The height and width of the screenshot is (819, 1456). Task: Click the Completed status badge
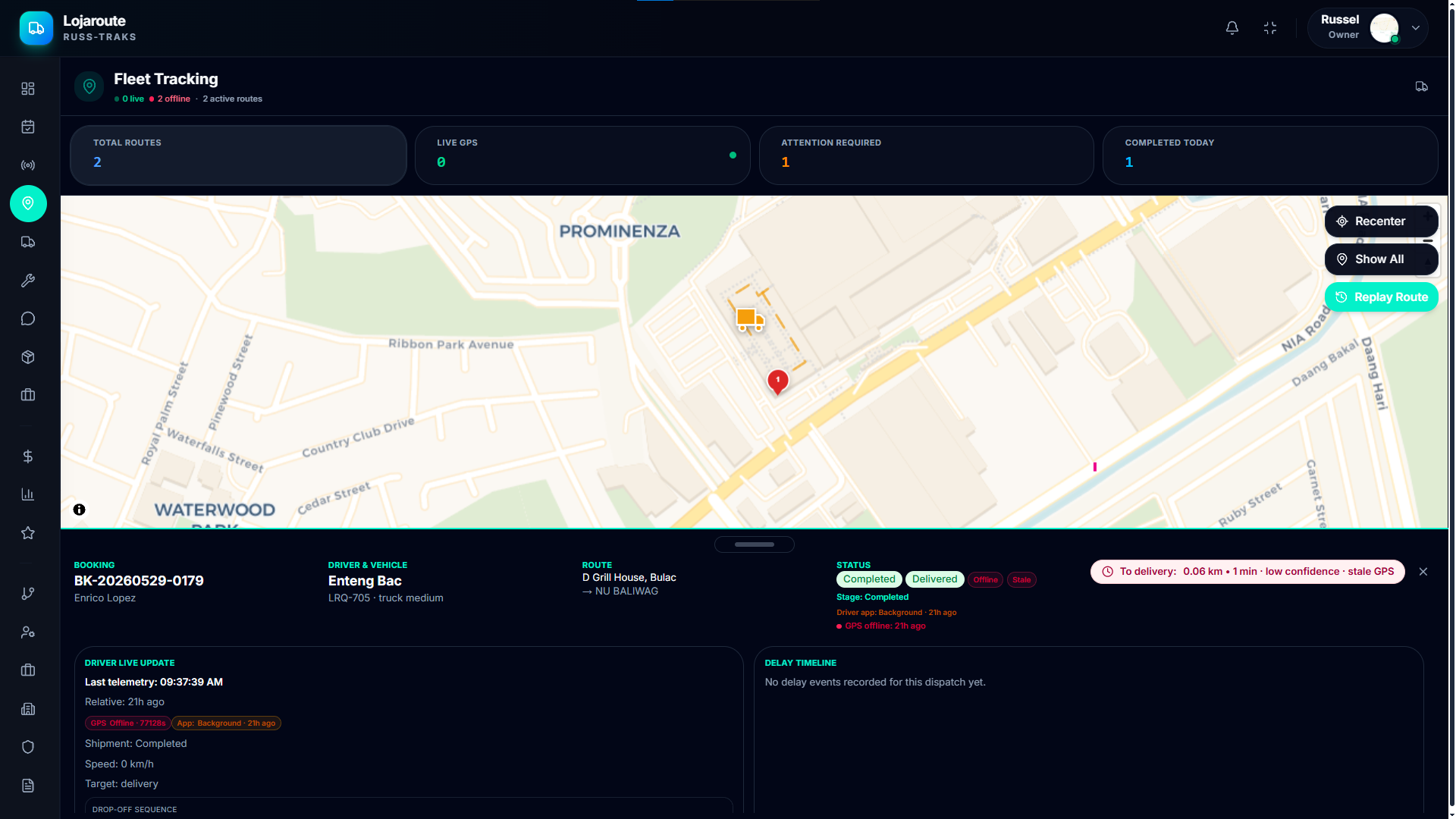[869, 579]
